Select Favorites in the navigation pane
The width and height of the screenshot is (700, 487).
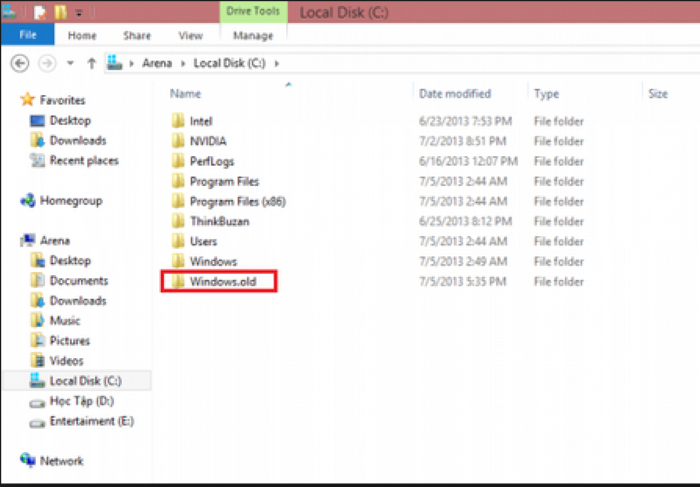(x=62, y=100)
